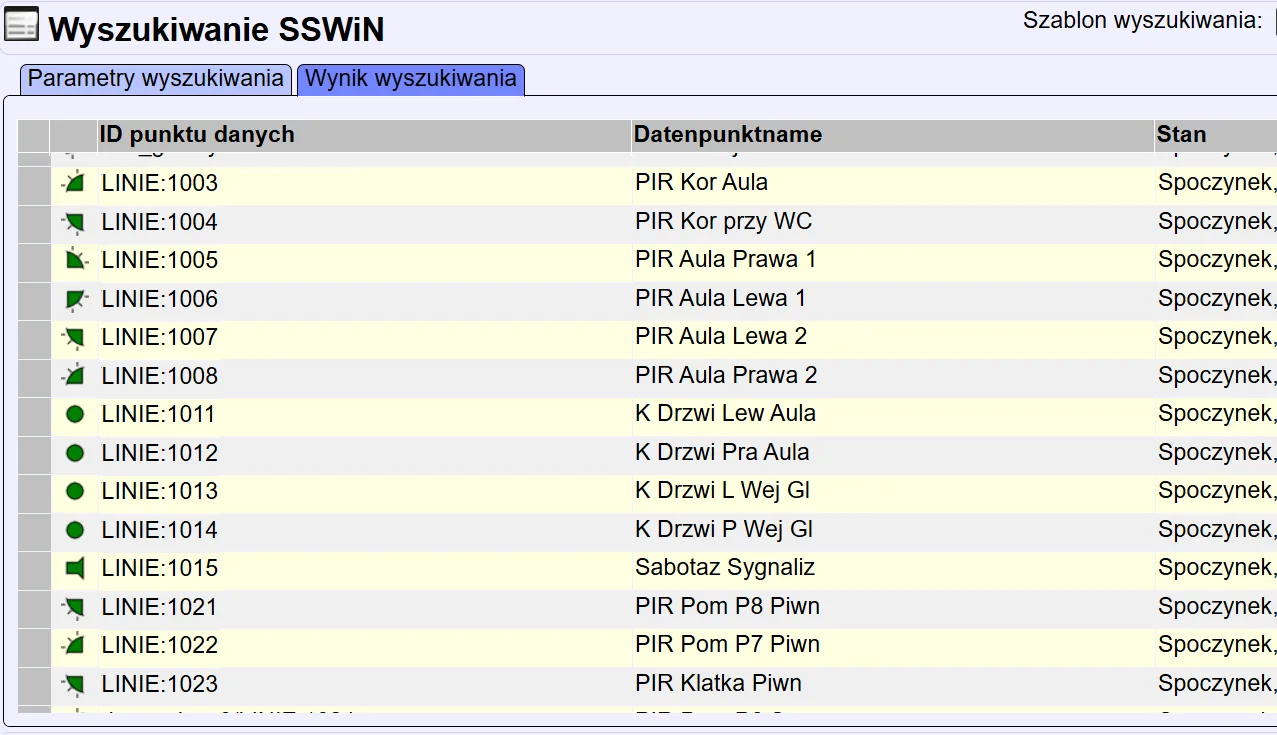Switch to the Wynik wyszukiwania tab
This screenshot has width=1277, height=735.
(x=411, y=79)
